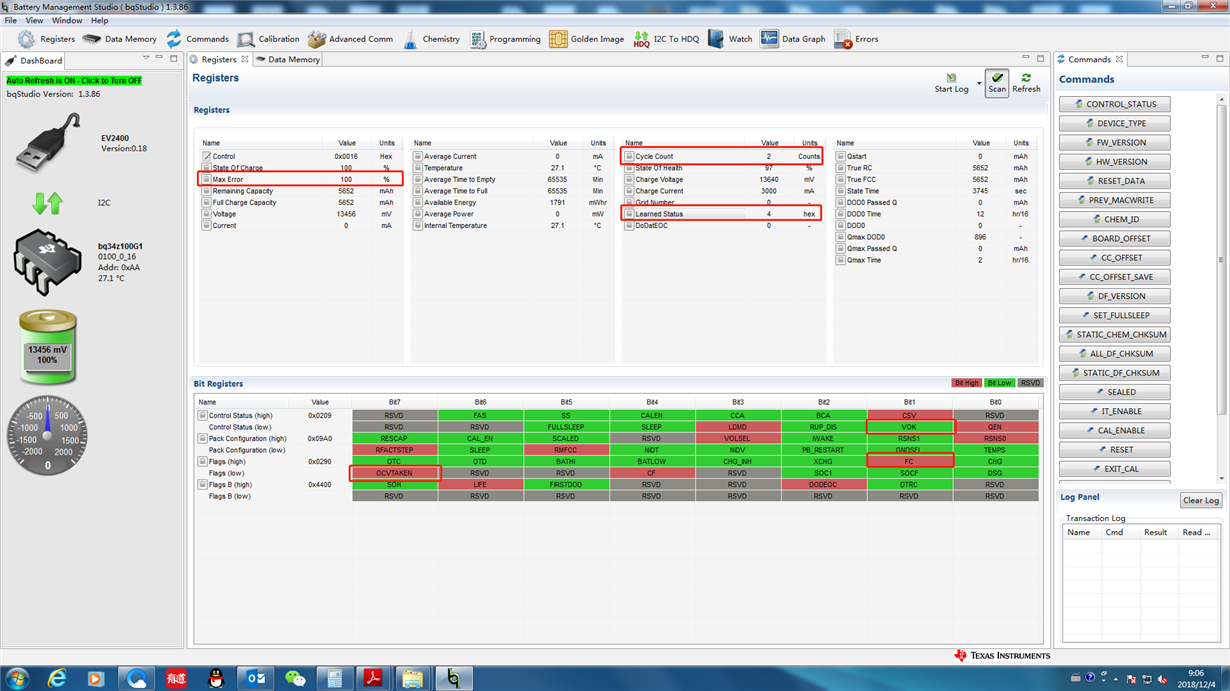Open the Window menu
Screen dimensions: 1230x691
click(67, 20)
